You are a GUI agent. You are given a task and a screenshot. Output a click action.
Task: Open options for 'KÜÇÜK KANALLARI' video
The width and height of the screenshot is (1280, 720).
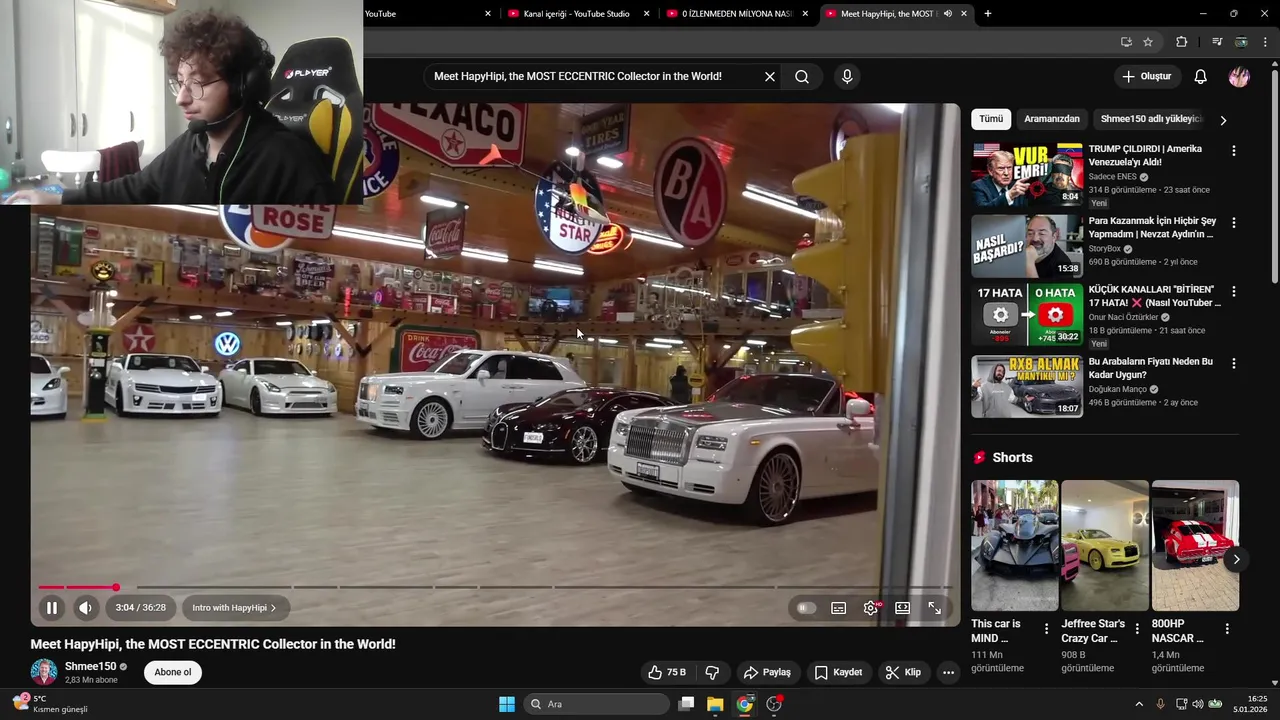[1234, 292]
